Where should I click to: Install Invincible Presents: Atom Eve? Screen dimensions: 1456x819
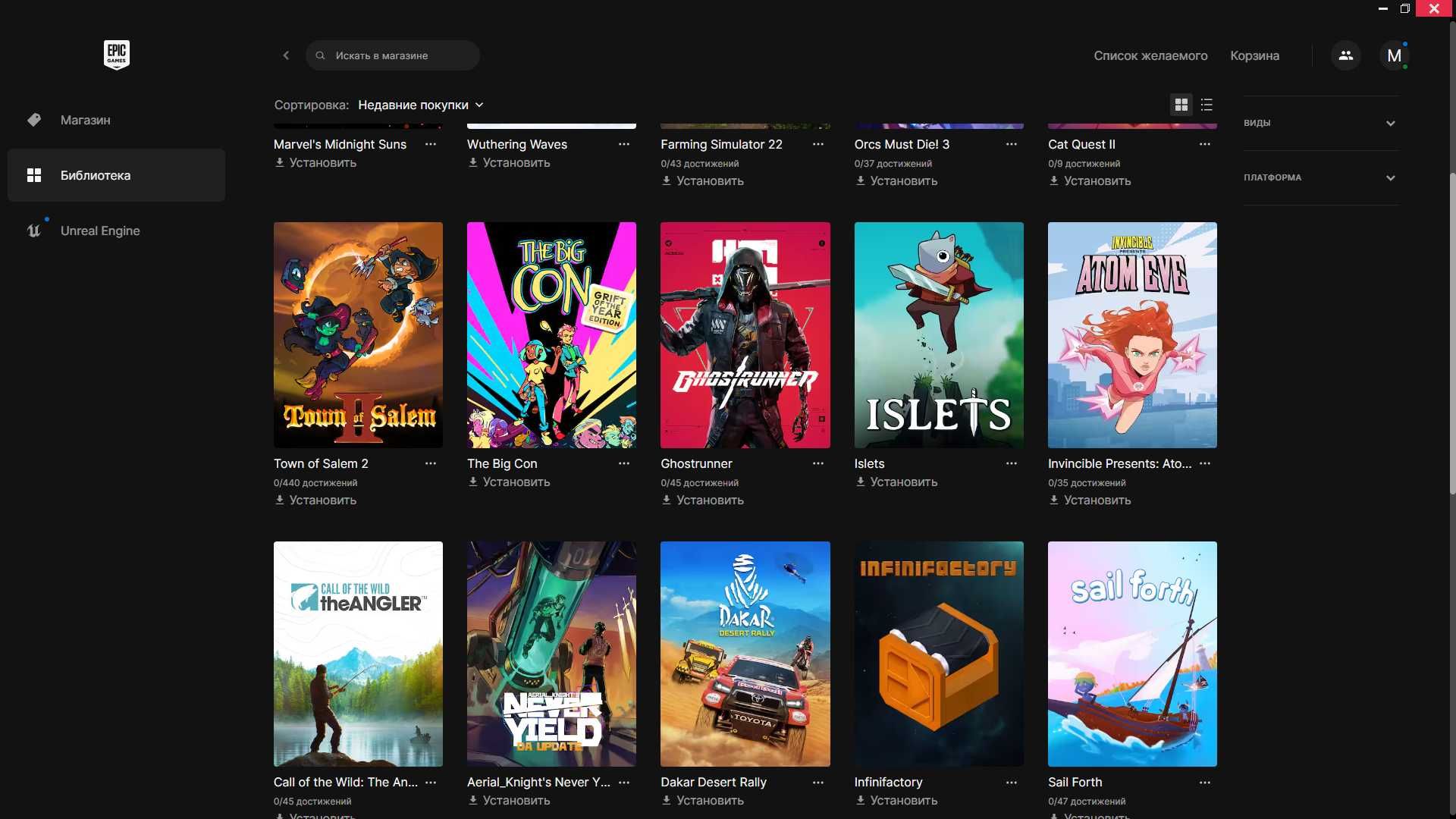(1090, 500)
